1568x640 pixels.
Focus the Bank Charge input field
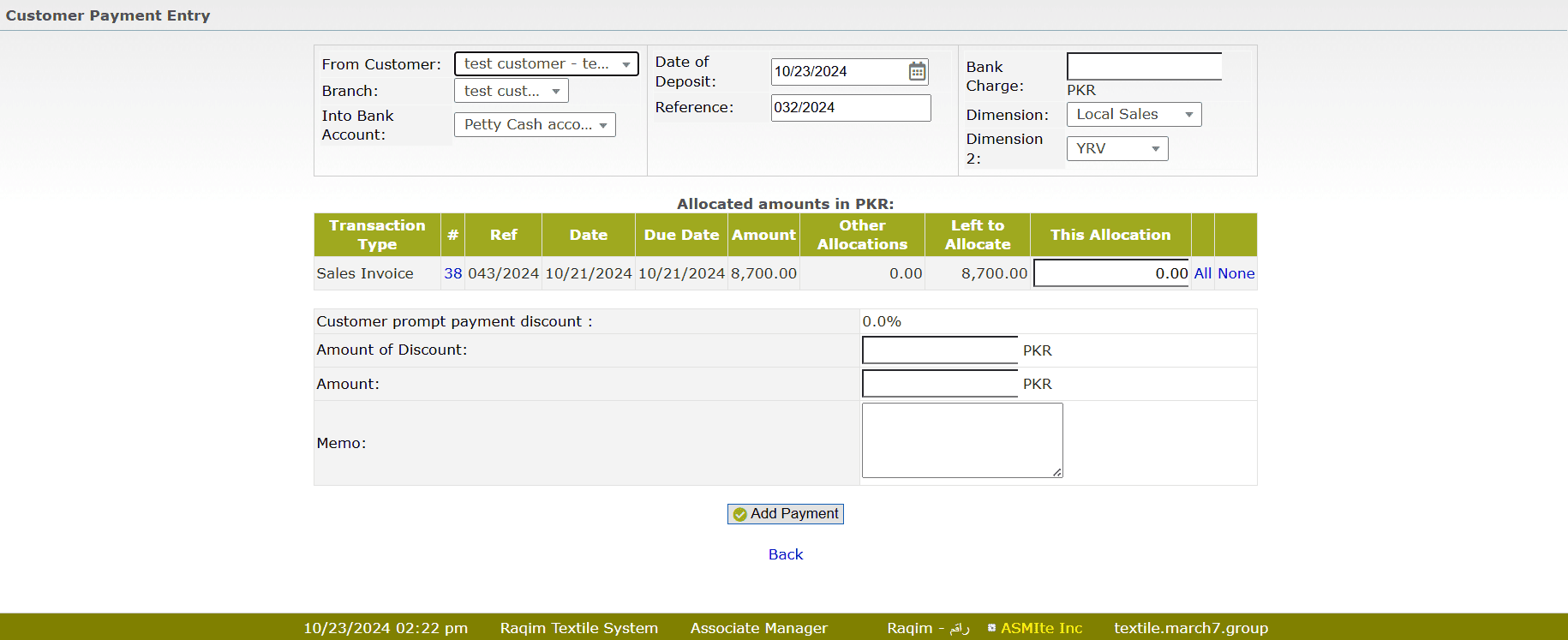[1144, 67]
